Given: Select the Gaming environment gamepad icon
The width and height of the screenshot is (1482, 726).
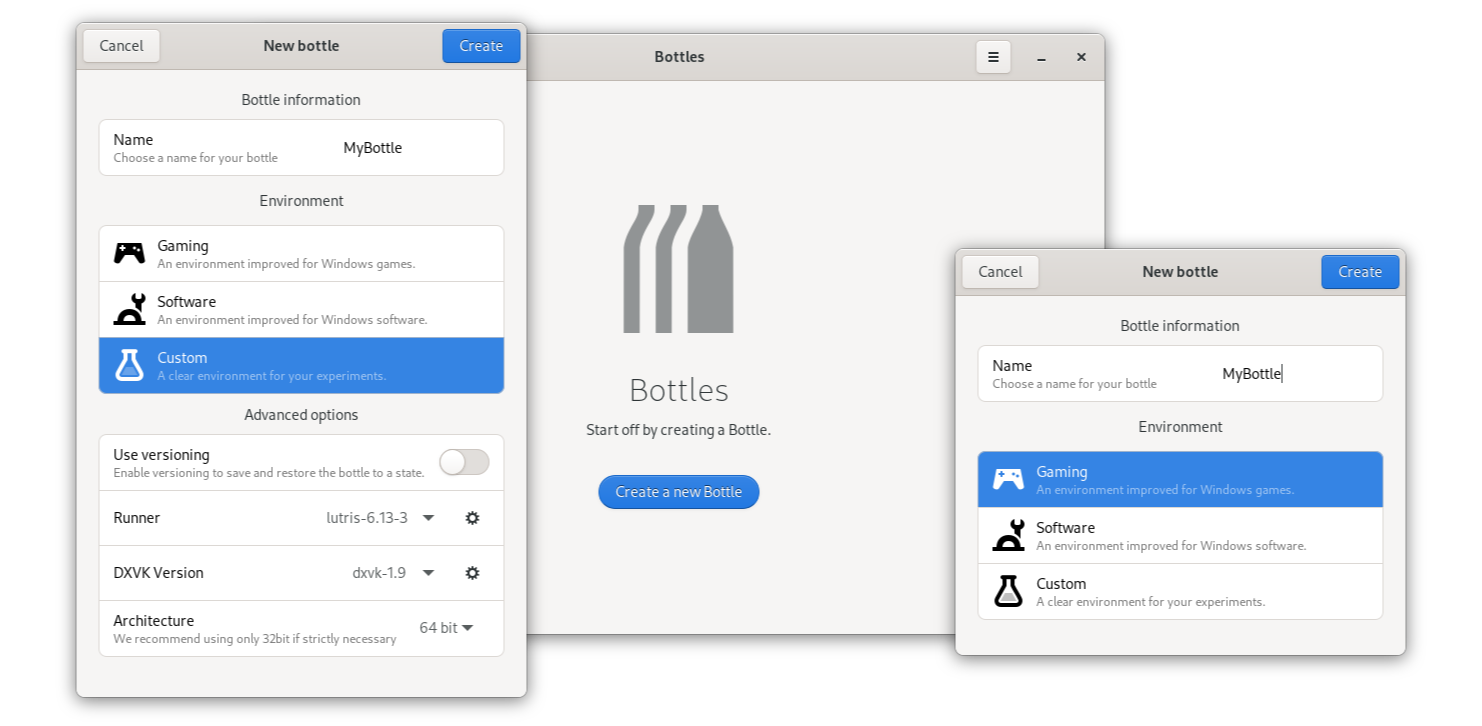Looking at the screenshot, I should click(129, 251).
